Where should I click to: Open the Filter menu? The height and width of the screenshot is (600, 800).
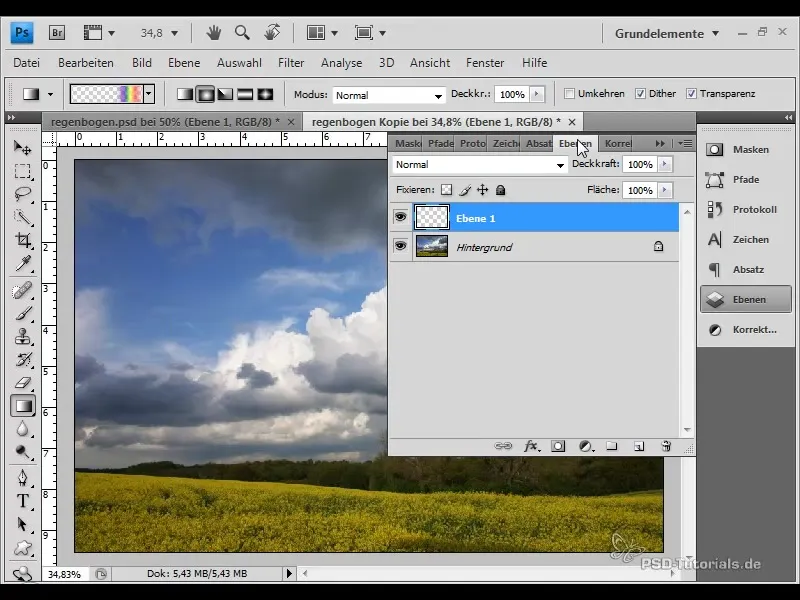pyautogui.click(x=291, y=63)
